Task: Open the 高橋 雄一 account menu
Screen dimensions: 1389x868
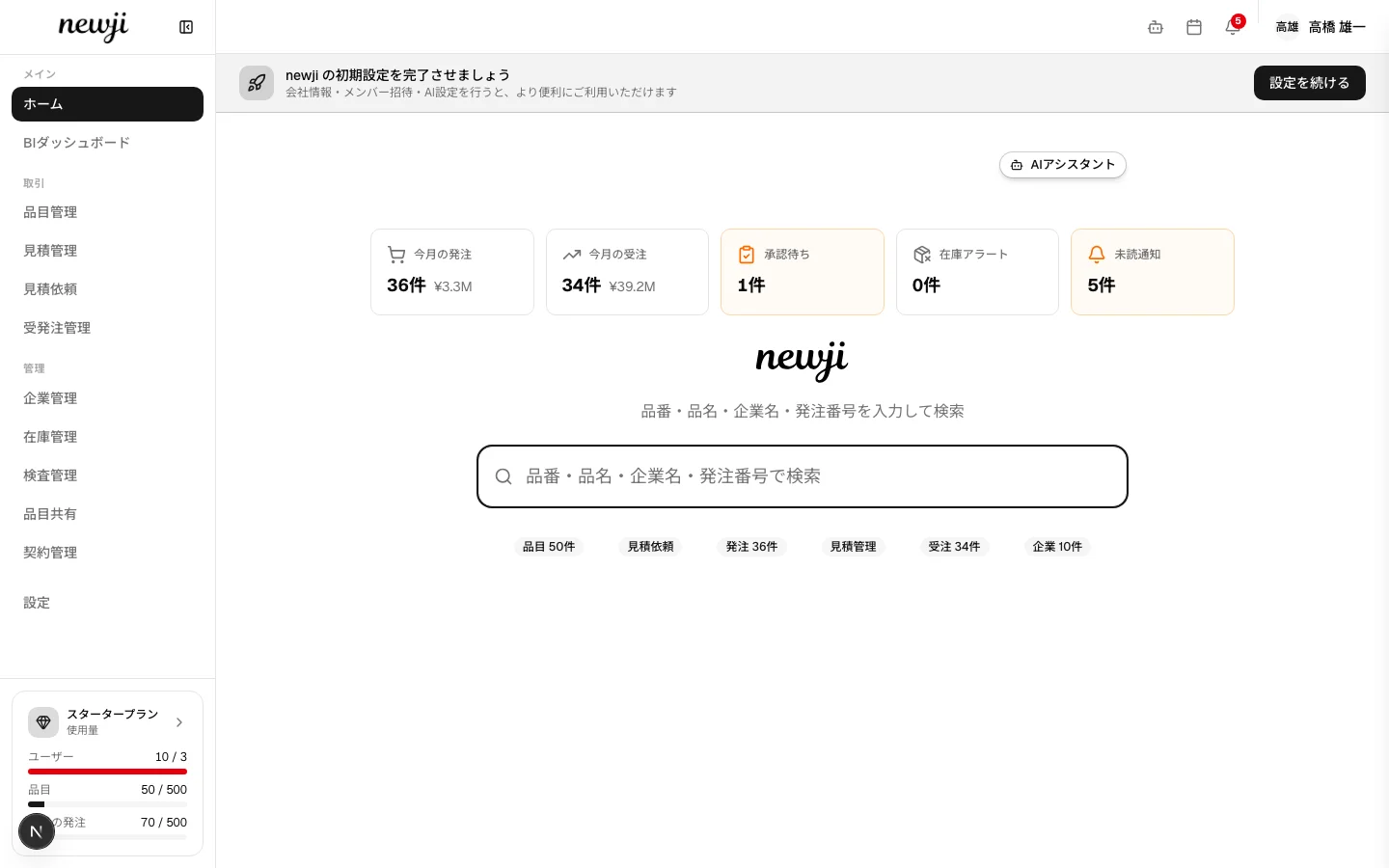Action: [1337, 27]
